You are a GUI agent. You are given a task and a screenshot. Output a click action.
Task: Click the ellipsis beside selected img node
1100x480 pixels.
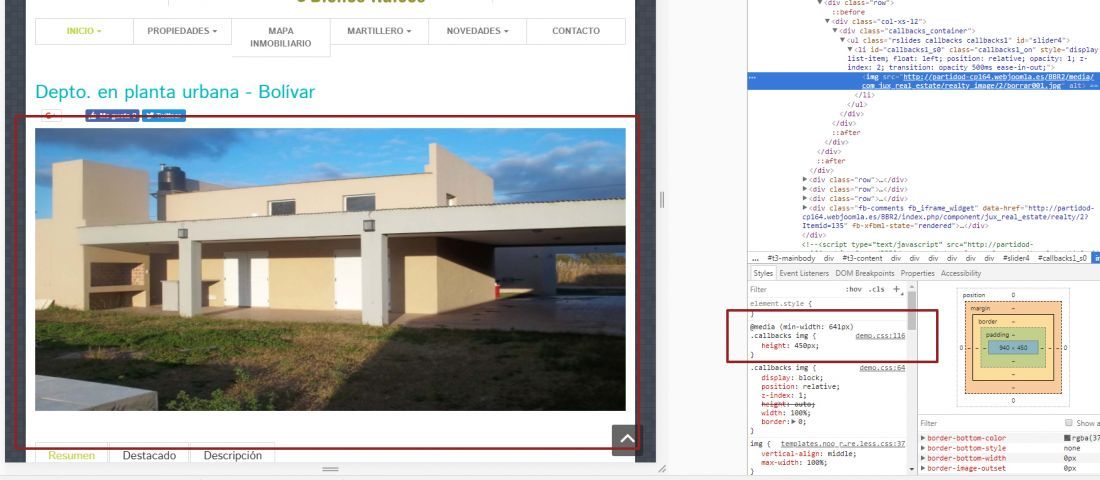pos(753,77)
